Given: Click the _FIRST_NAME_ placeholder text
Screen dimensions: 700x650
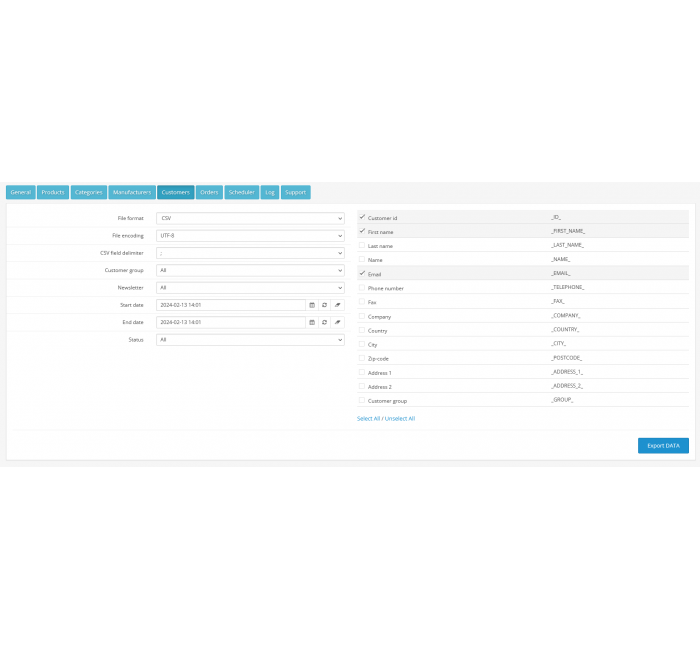Looking at the screenshot, I should 568,231.
